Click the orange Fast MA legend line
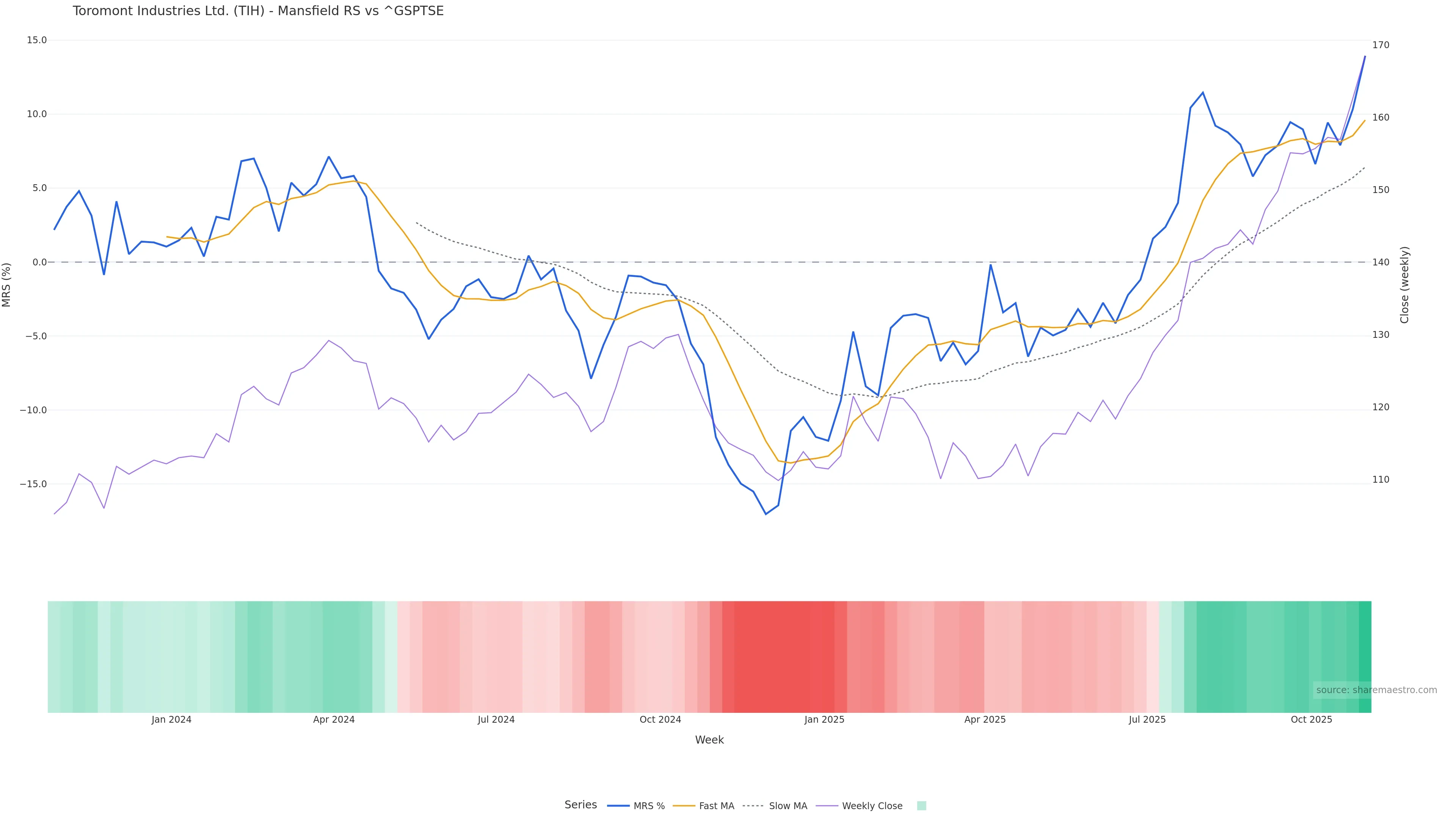Viewport: 1456px width, 819px height. [684, 806]
